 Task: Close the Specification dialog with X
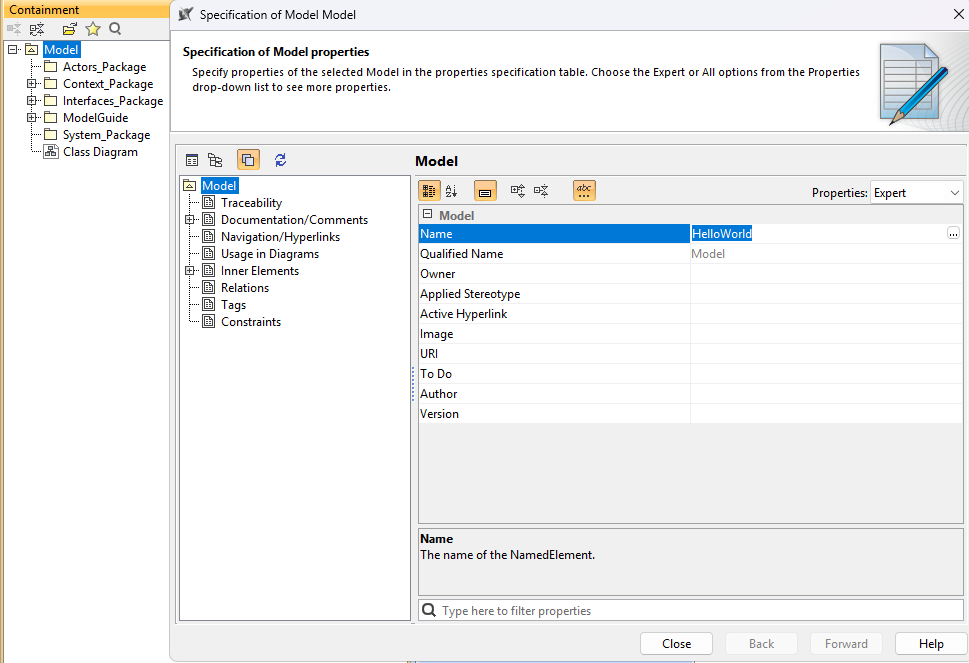[x=958, y=14]
